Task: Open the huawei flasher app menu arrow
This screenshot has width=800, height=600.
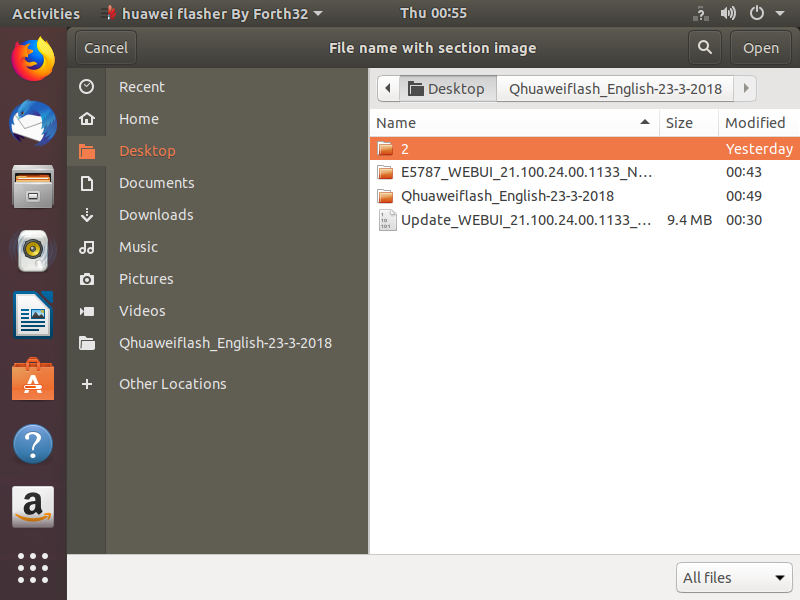Action: 318,13
